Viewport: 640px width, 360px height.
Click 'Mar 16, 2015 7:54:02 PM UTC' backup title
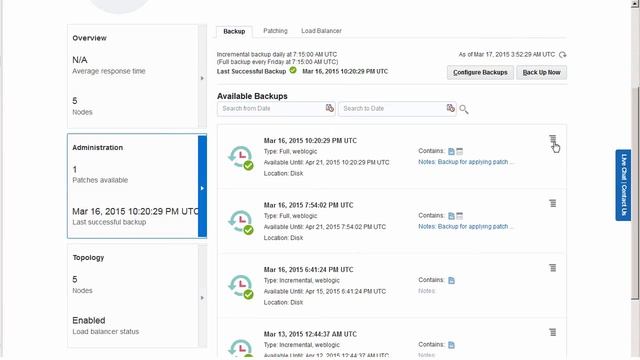pos(309,205)
